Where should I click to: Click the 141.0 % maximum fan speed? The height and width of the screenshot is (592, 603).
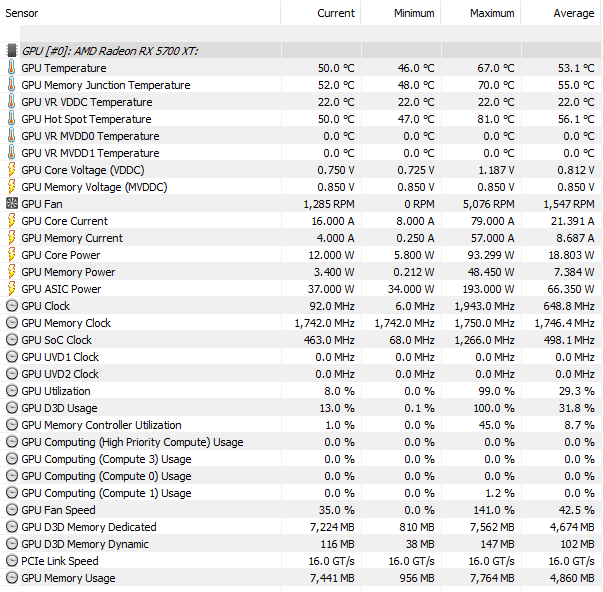point(494,510)
